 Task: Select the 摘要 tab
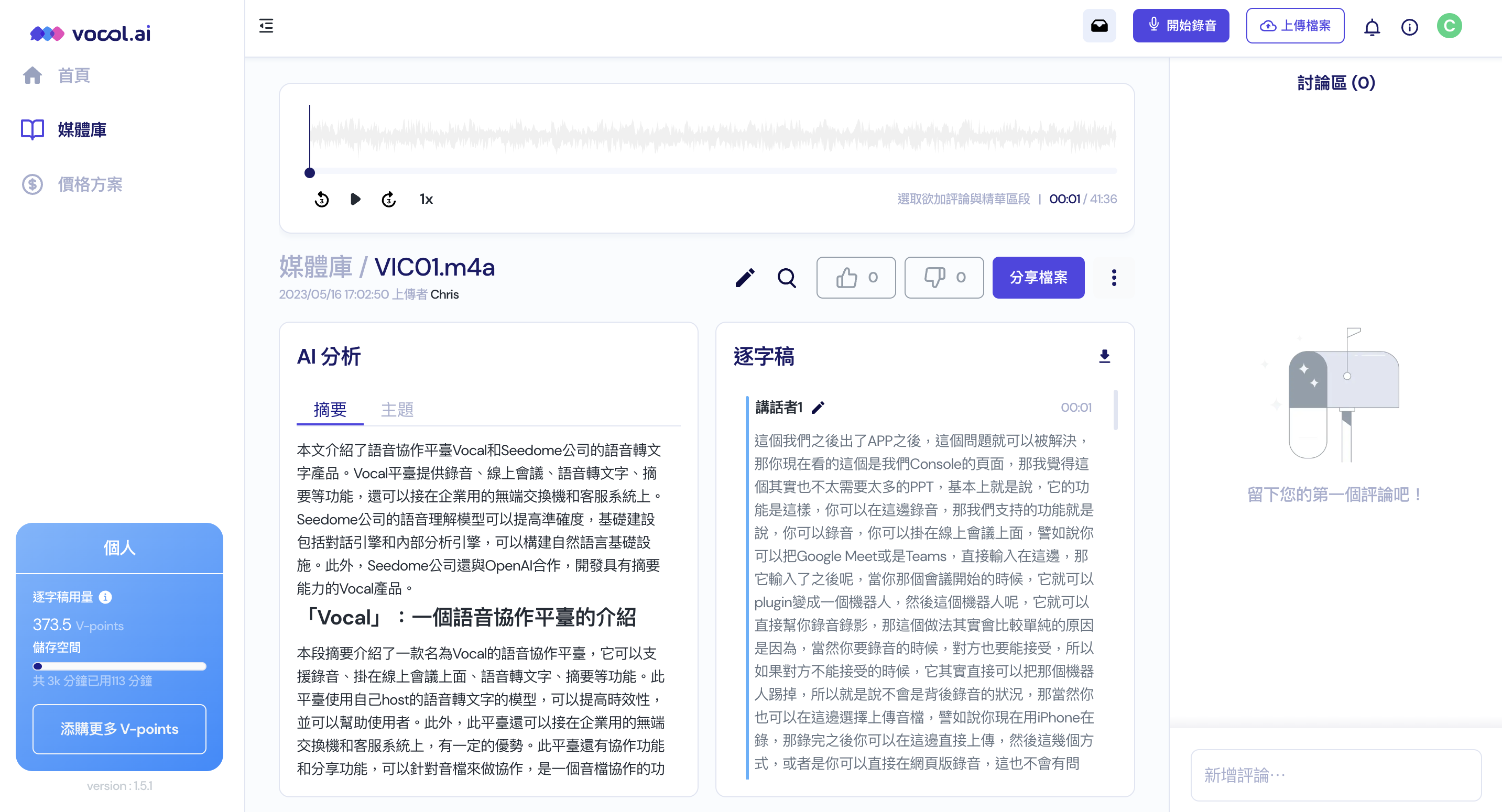pyautogui.click(x=330, y=410)
